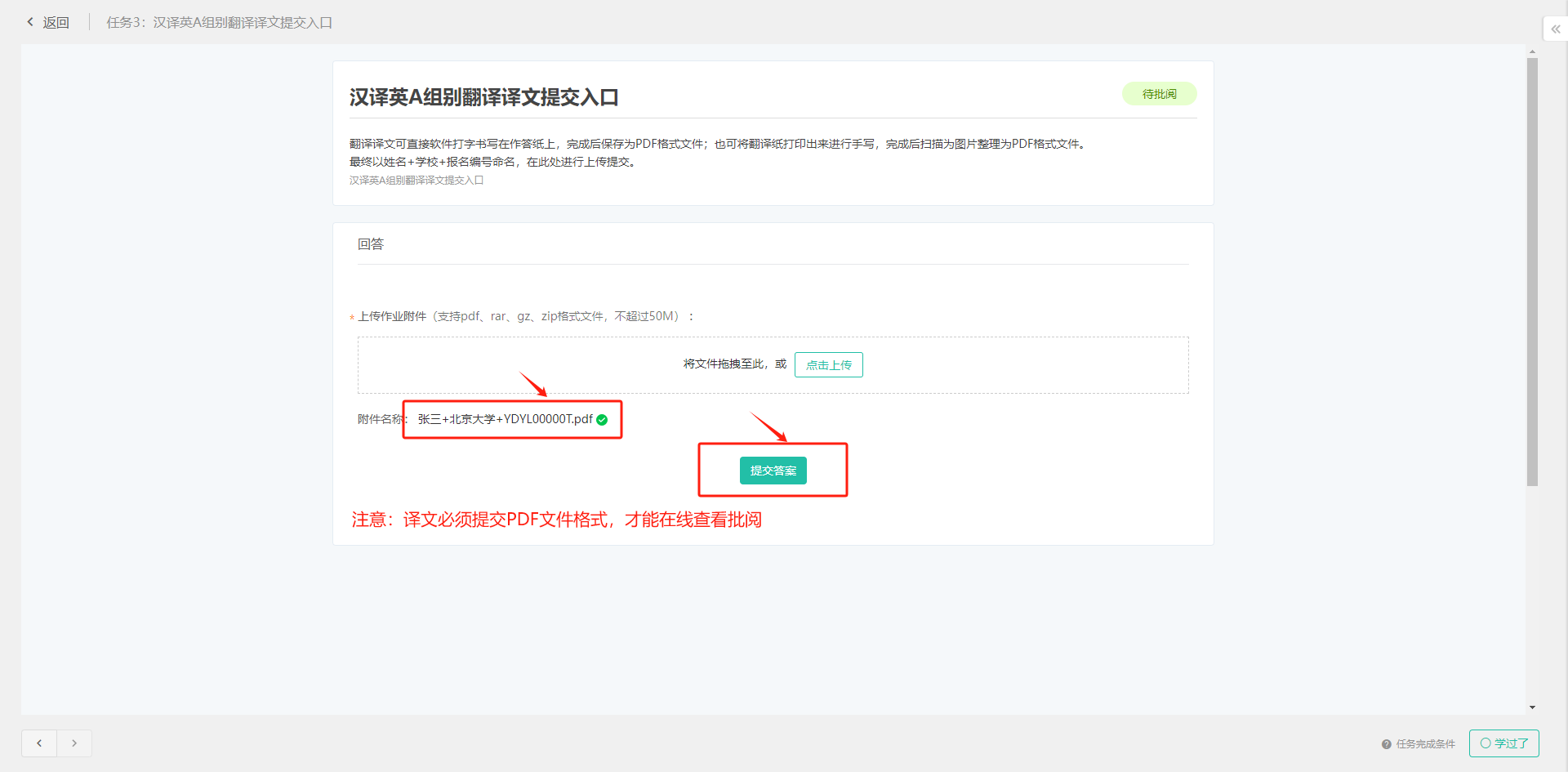1568x772 pixels.
Task: Open the 任务完成条件 conditions link
Action: (1425, 744)
